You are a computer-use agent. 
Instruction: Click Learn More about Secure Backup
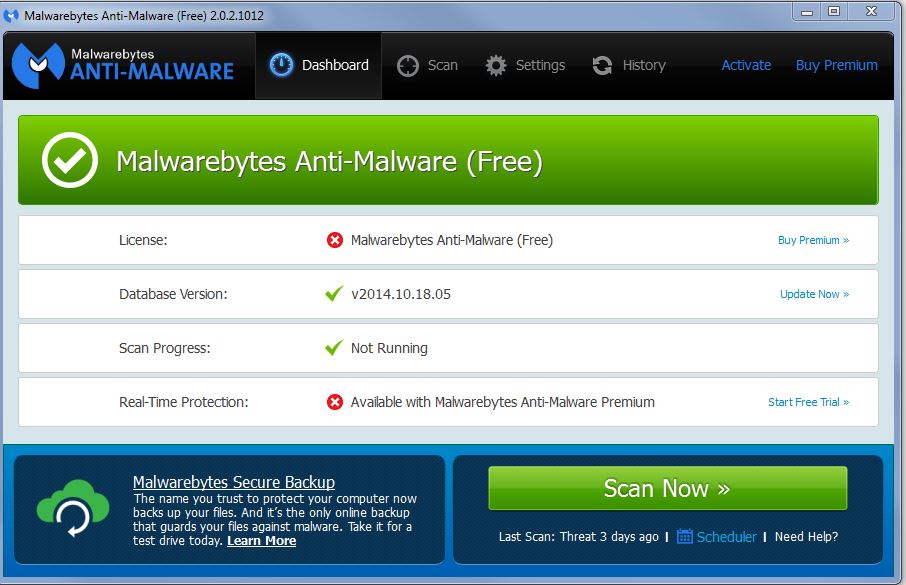pos(262,541)
